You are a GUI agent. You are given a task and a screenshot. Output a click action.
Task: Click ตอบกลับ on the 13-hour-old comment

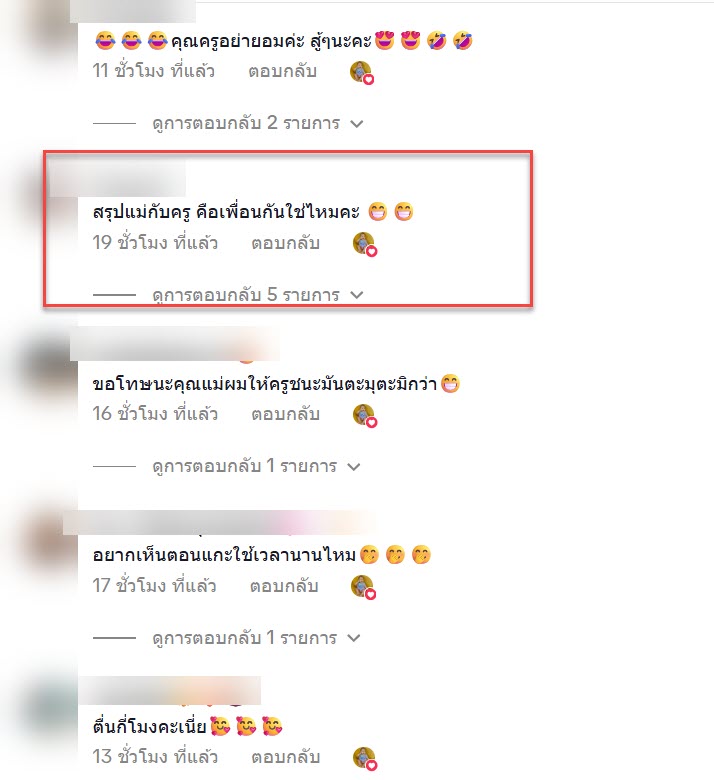tap(285, 757)
